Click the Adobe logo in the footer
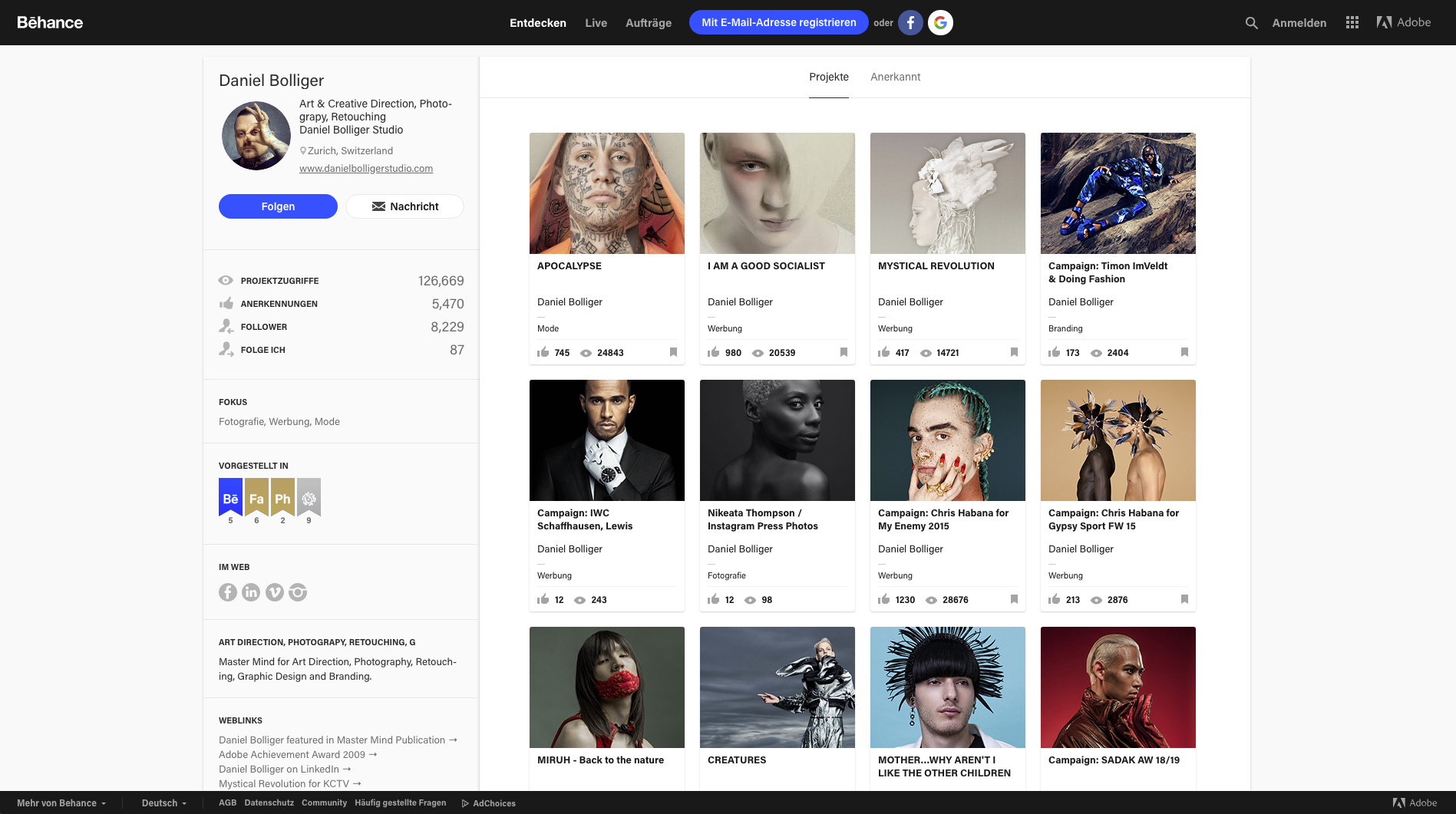The width and height of the screenshot is (1456, 814). (1415, 803)
